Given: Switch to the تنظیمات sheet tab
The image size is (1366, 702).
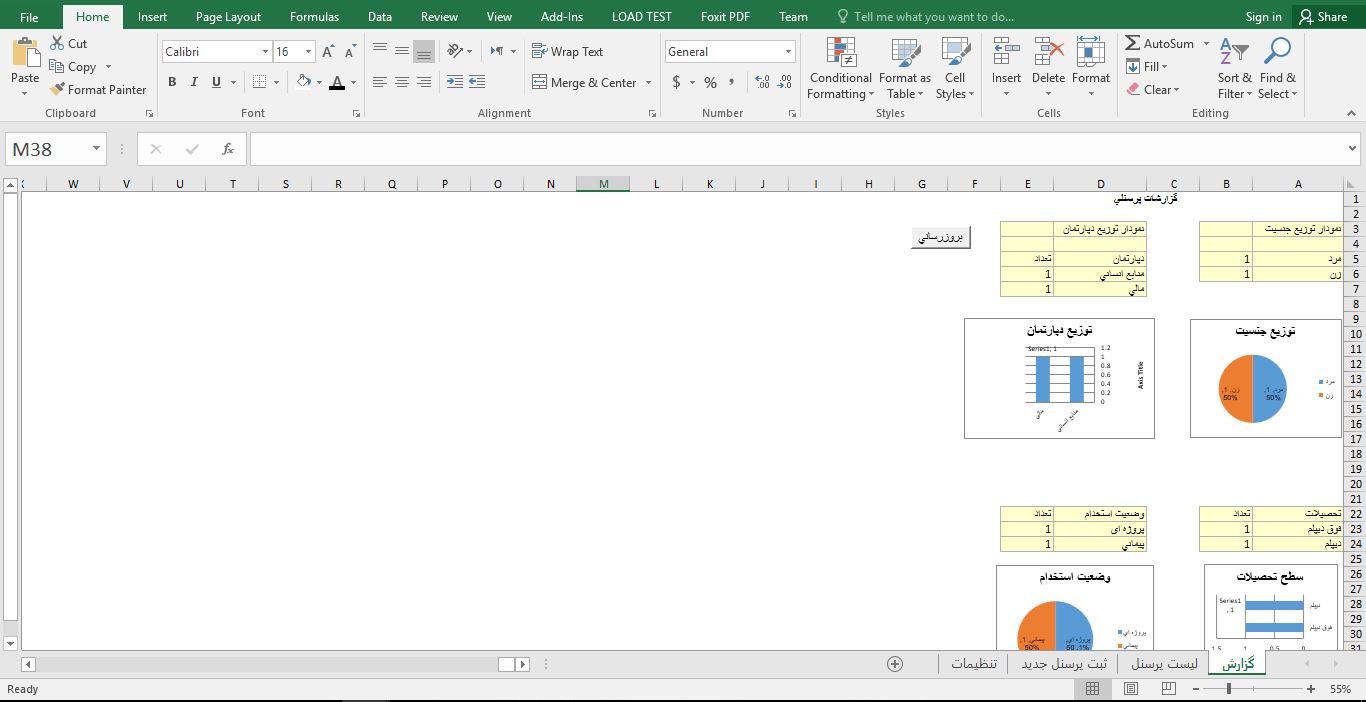Looking at the screenshot, I should pyautogui.click(x=973, y=664).
